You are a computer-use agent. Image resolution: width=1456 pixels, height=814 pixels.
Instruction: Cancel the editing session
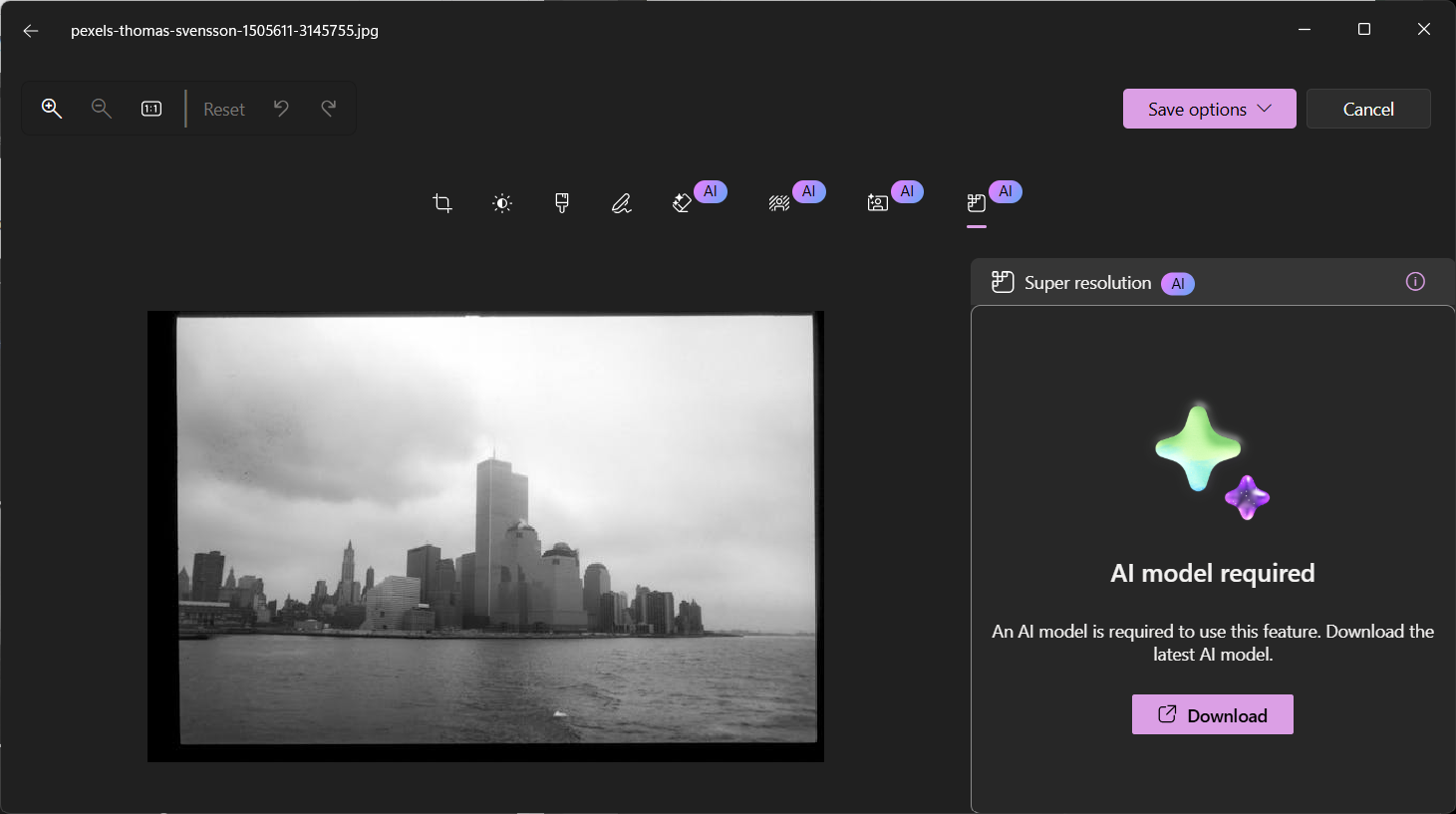[1368, 109]
